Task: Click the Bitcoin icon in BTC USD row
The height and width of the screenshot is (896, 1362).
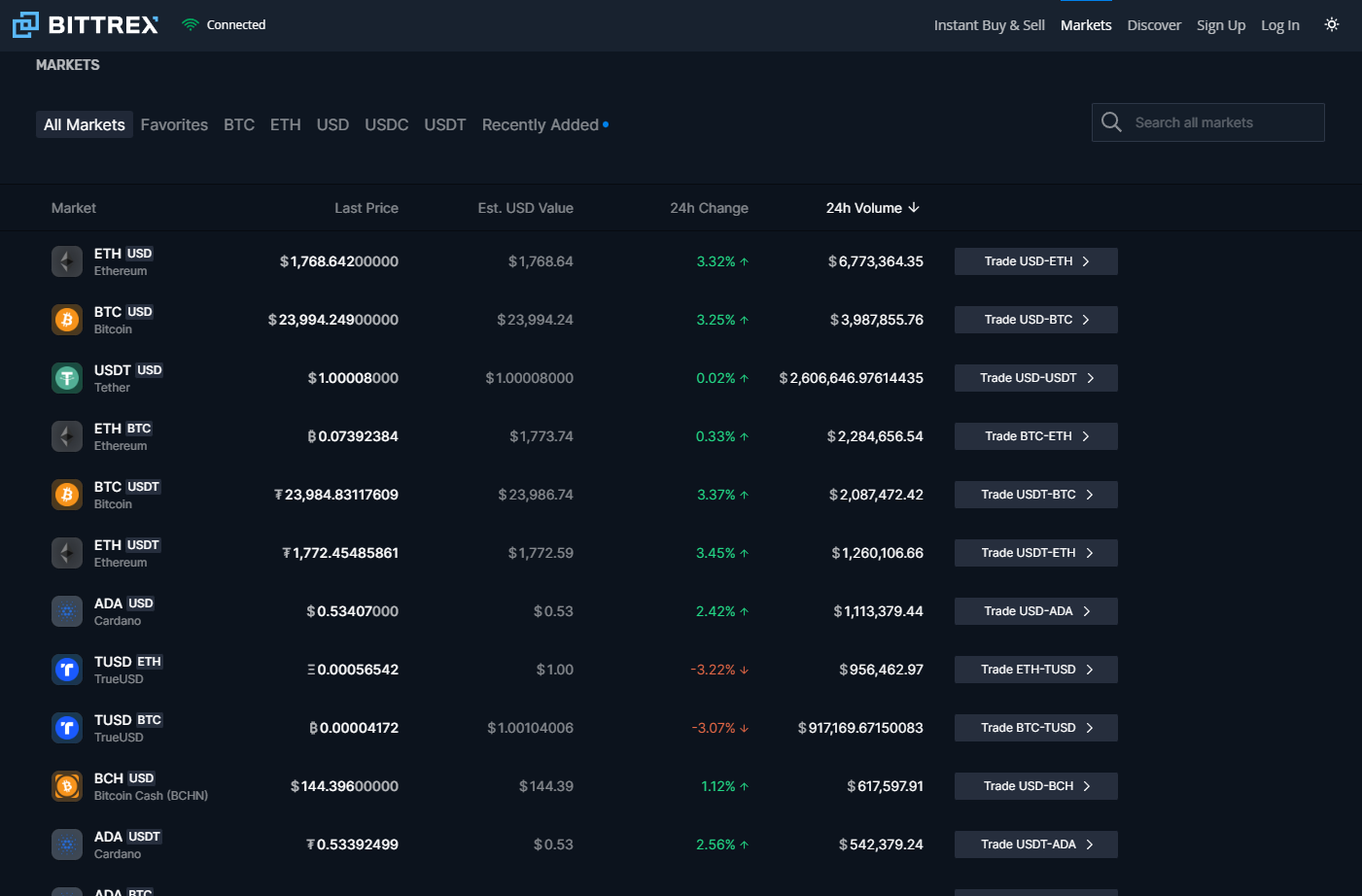Action: coord(67,320)
